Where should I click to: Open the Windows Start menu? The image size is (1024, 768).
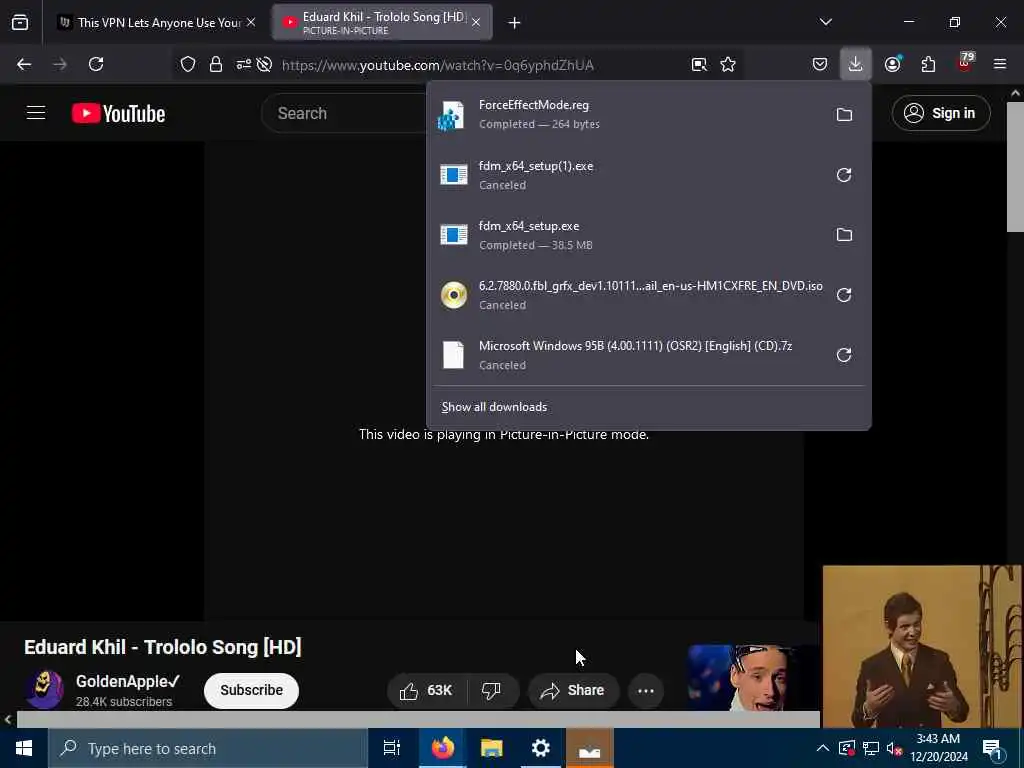click(24, 748)
